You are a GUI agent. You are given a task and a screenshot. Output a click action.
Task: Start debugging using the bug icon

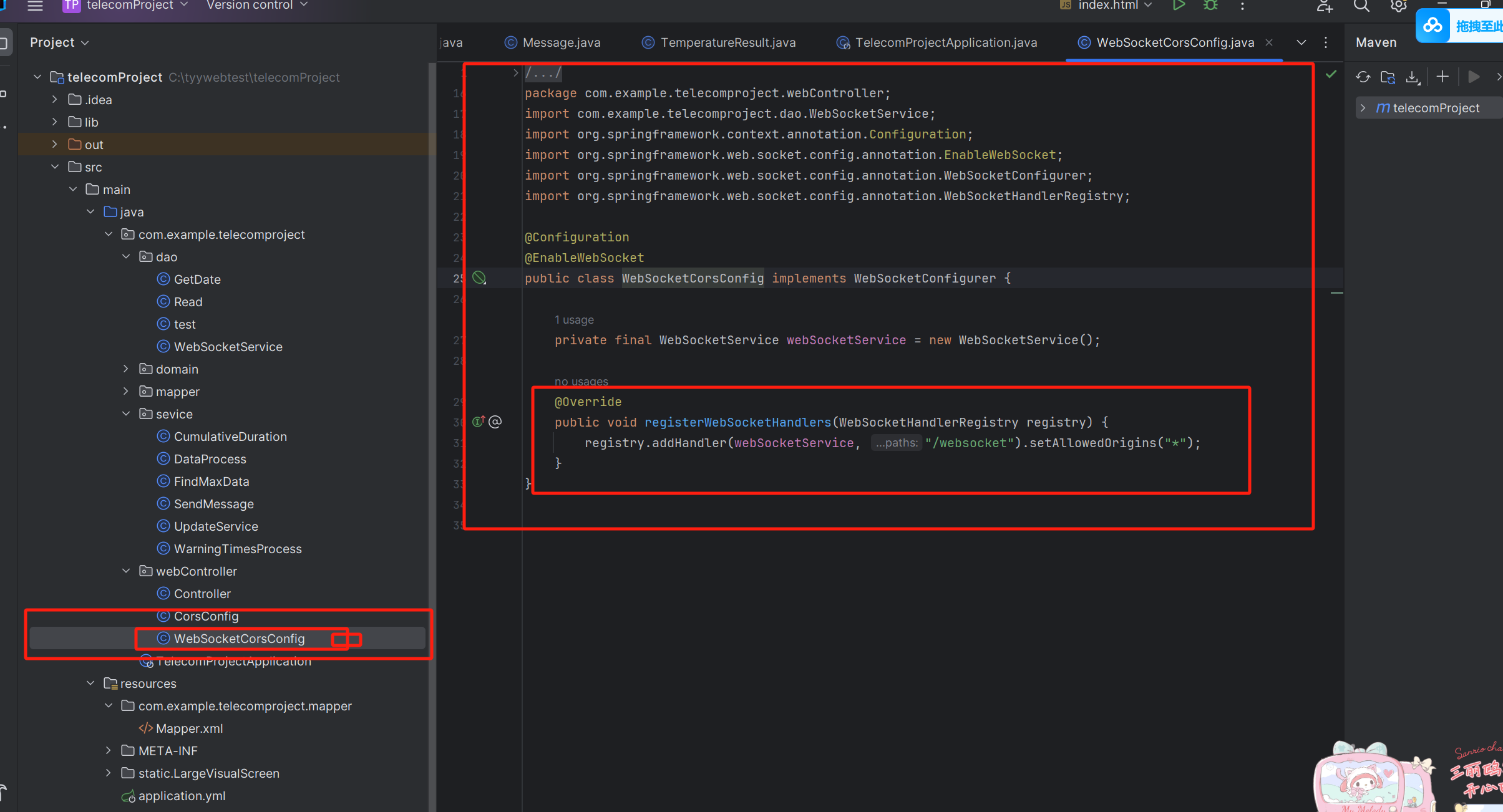click(1211, 6)
